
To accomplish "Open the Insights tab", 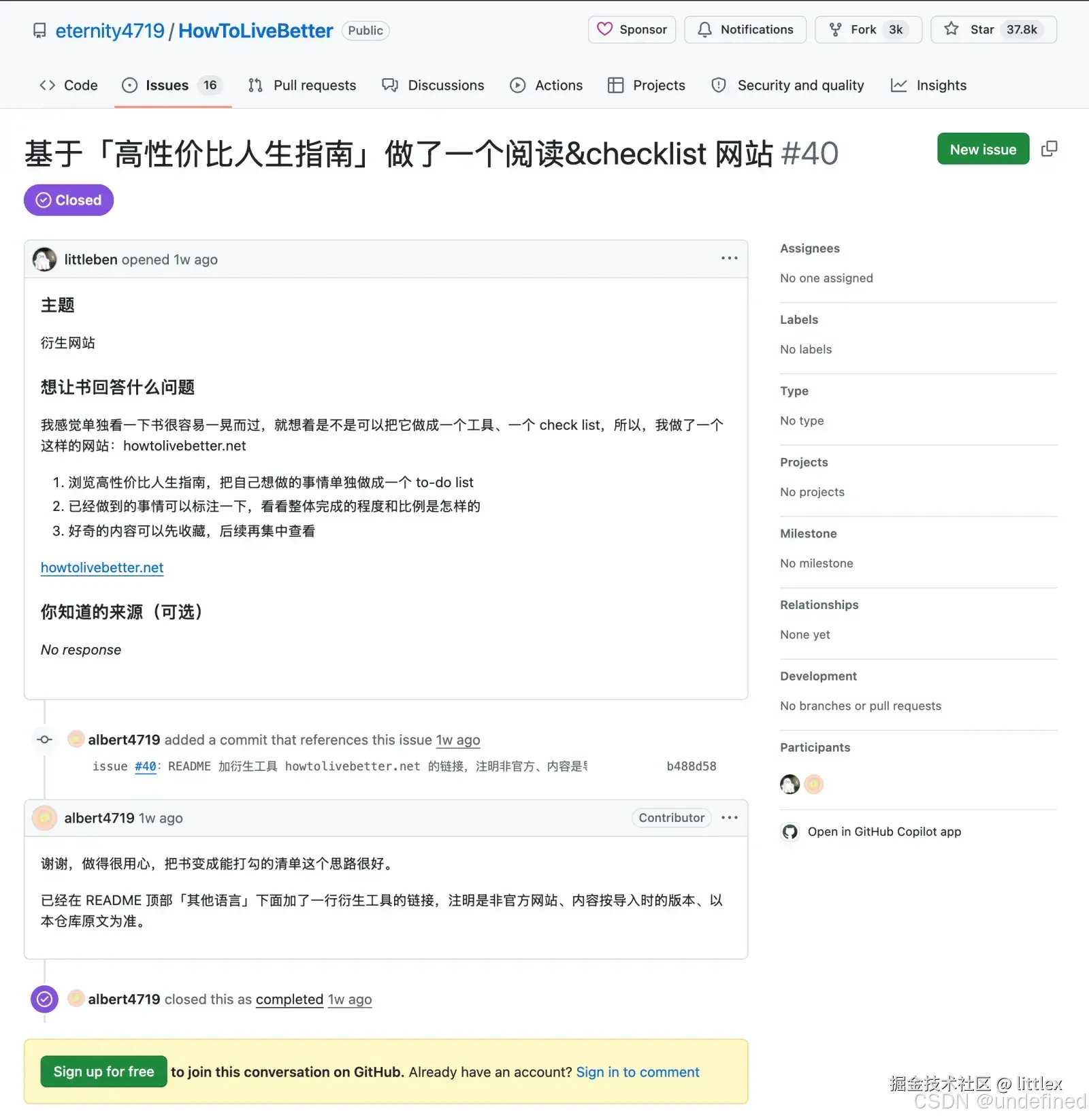I will (x=929, y=85).
